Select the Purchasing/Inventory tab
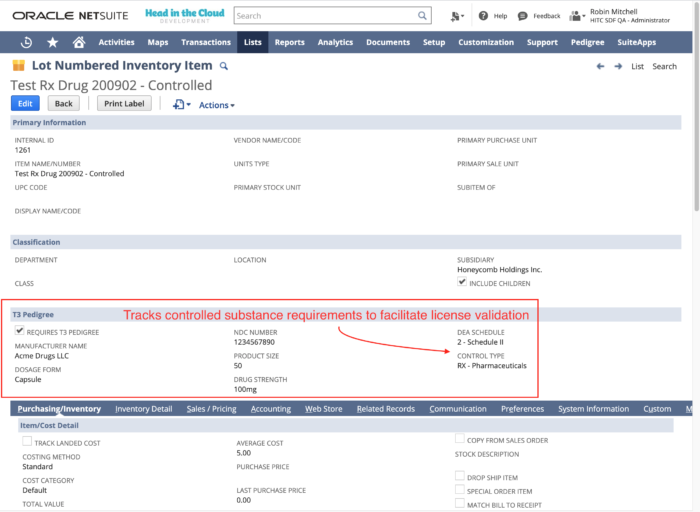This screenshot has height=512, width=700. [59, 409]
